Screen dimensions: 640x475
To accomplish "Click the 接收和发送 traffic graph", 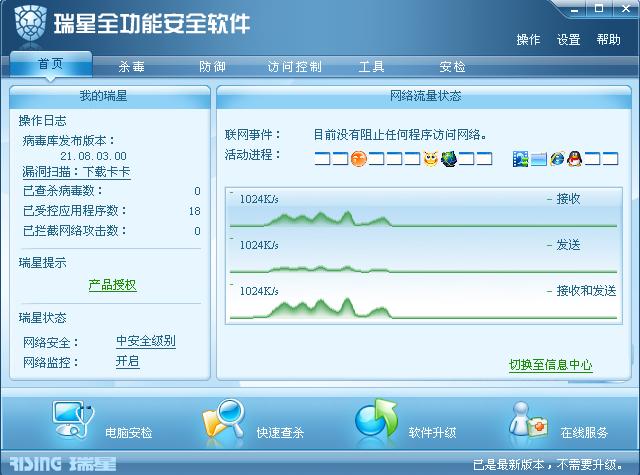I will pyautogui.click(x=424, y=301).
